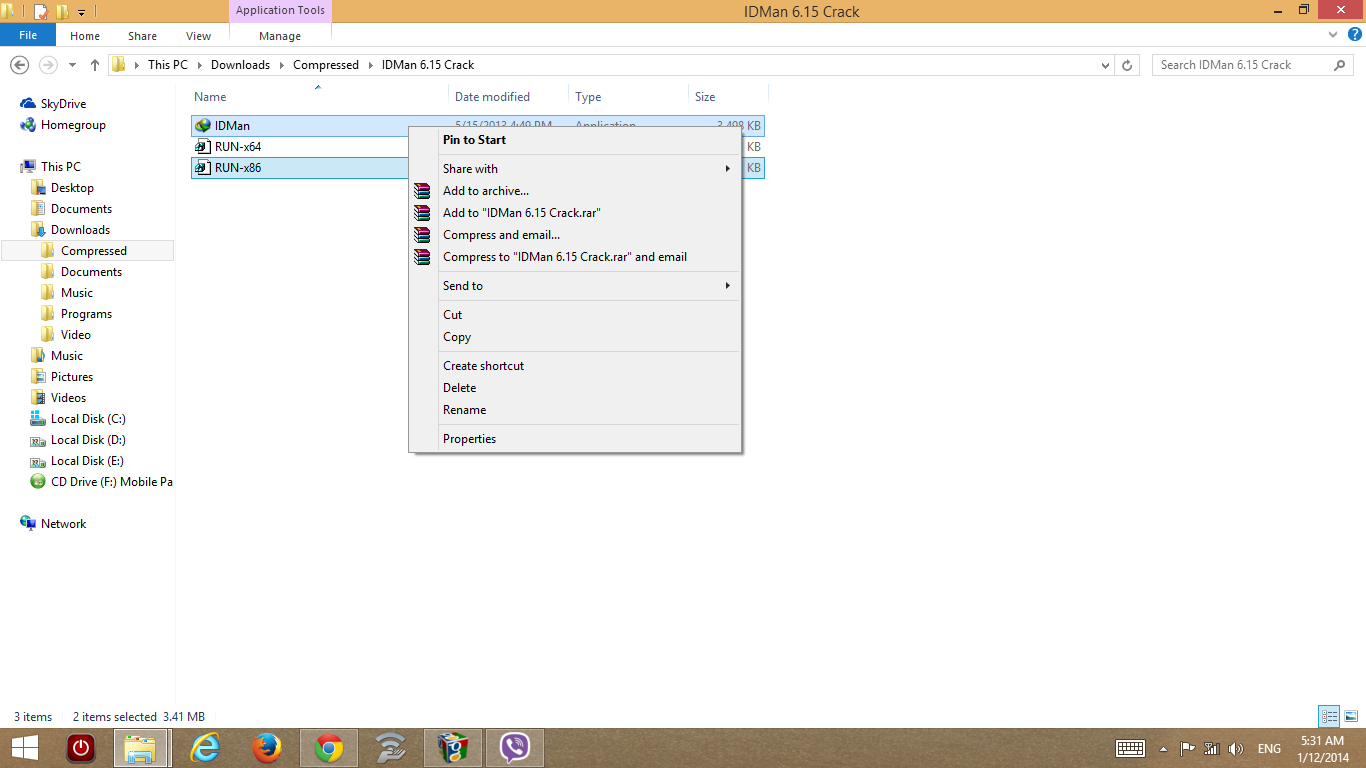
Task: Choose Cut from the context menu
Action: (x=575, y=315)
